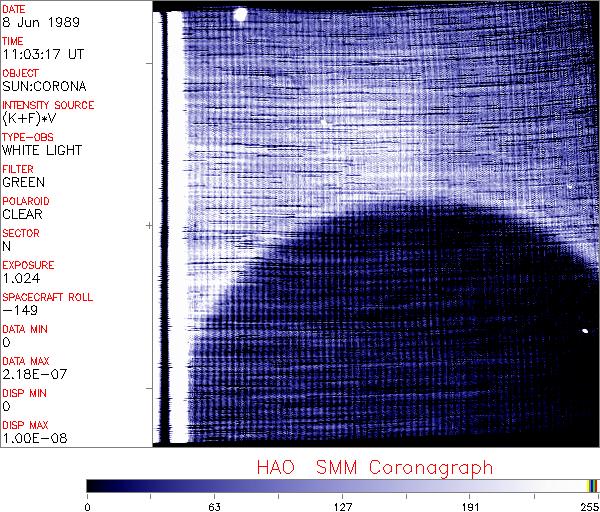Click the small white dot at the right edge
The height and width of the screenshot is (512, 600).
coord(584,331)
